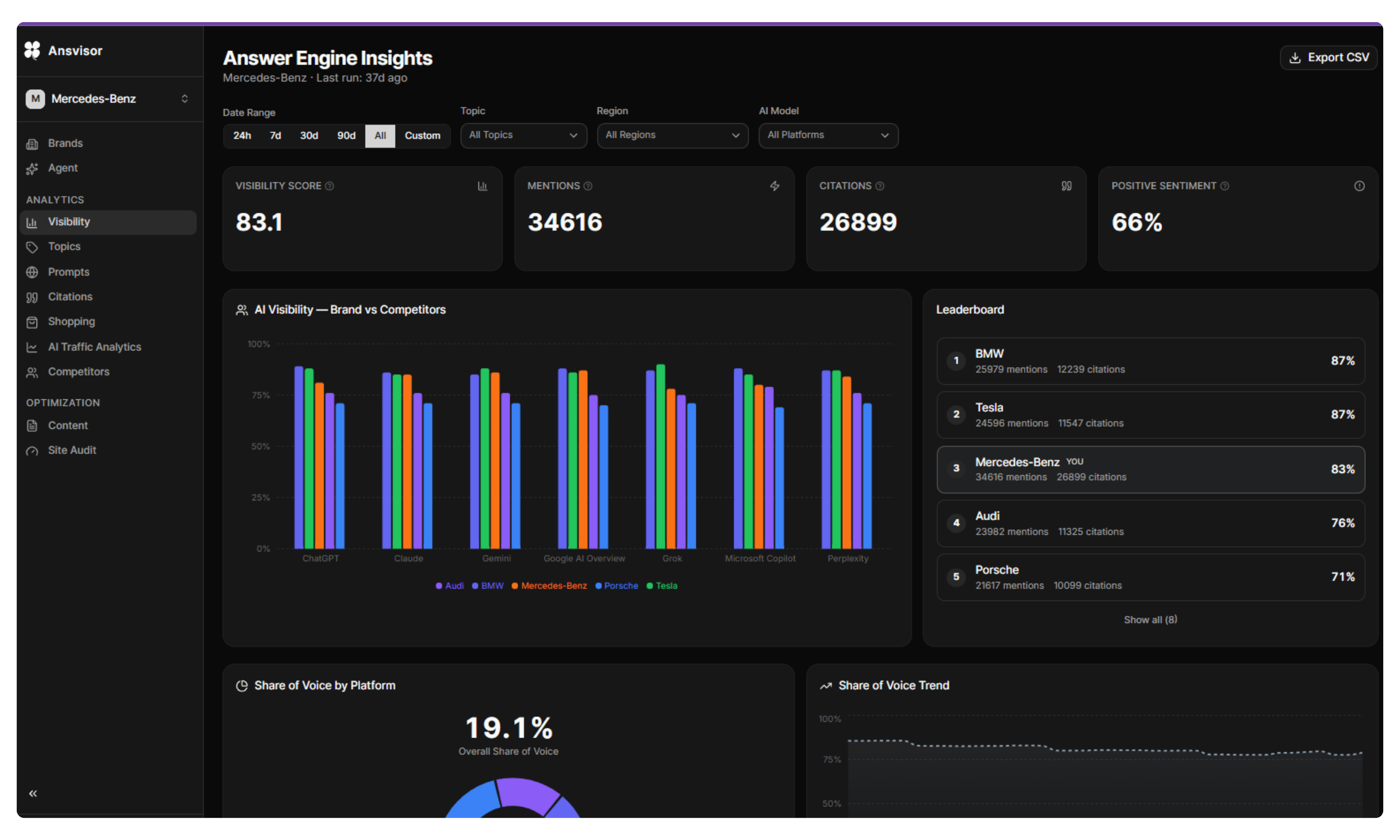Click the Shopping bag icon
This screenshot has width=1400, height=840.
(x=32, y=322)
